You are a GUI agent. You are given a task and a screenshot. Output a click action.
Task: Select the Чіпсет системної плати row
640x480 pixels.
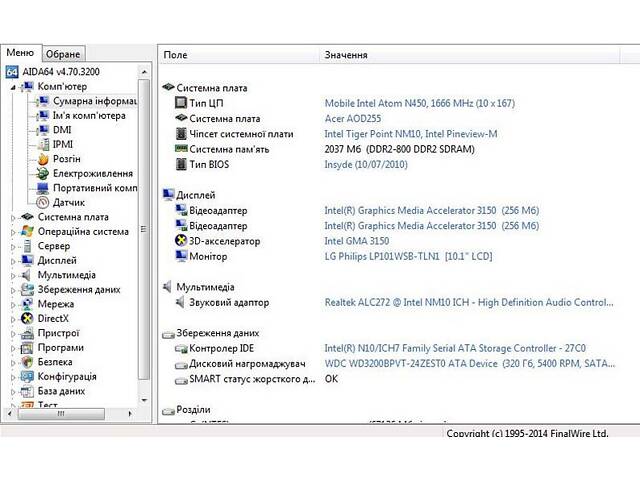[x=388, y=134]
